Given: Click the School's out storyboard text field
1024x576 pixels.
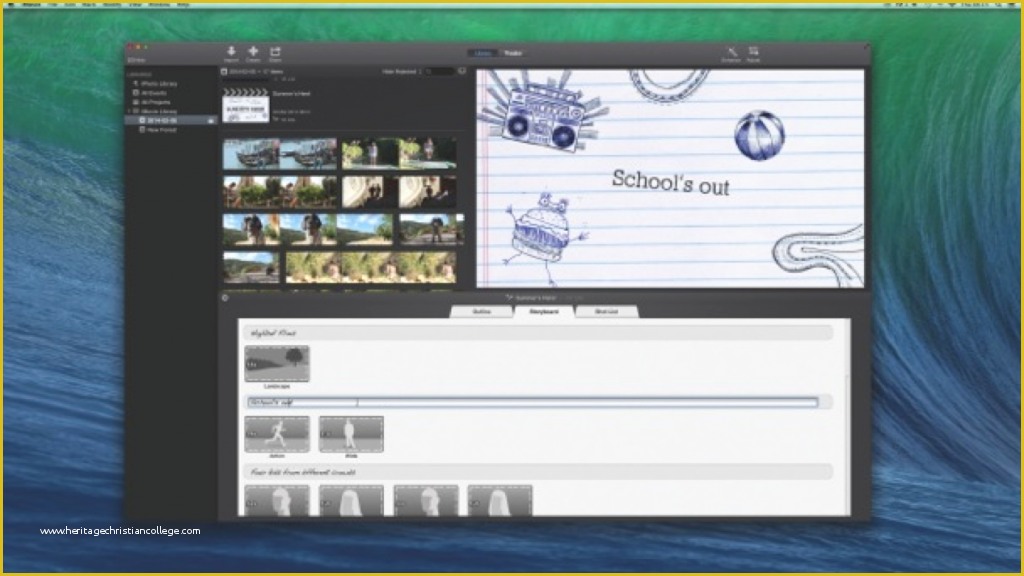Looking at the screenshot, I should pyautogui.click(x=532, y=402).
